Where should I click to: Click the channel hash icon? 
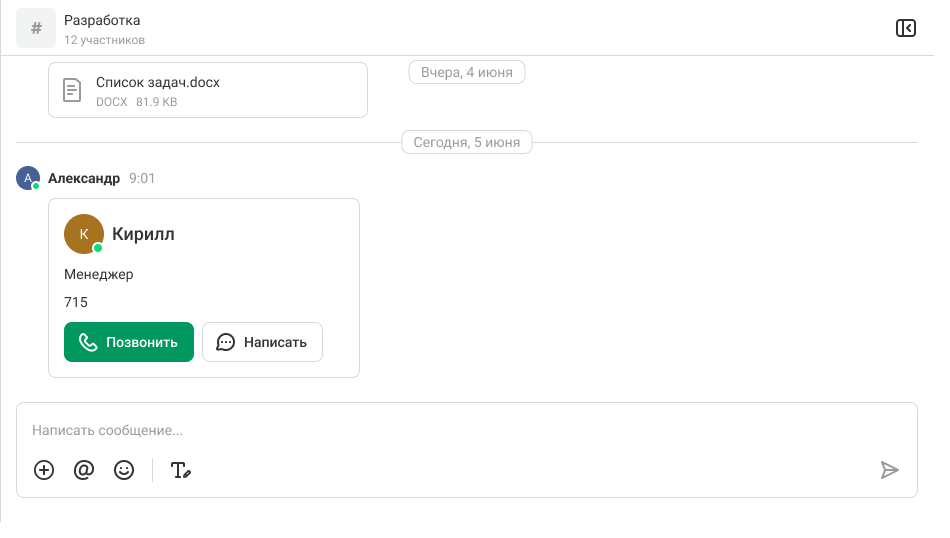pos(36,28)
